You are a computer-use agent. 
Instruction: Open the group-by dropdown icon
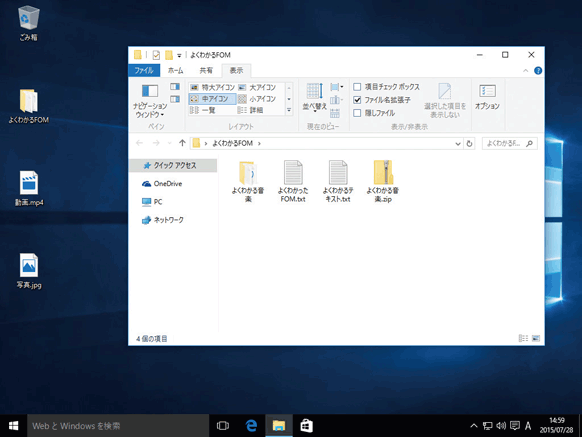pos(336,87)
